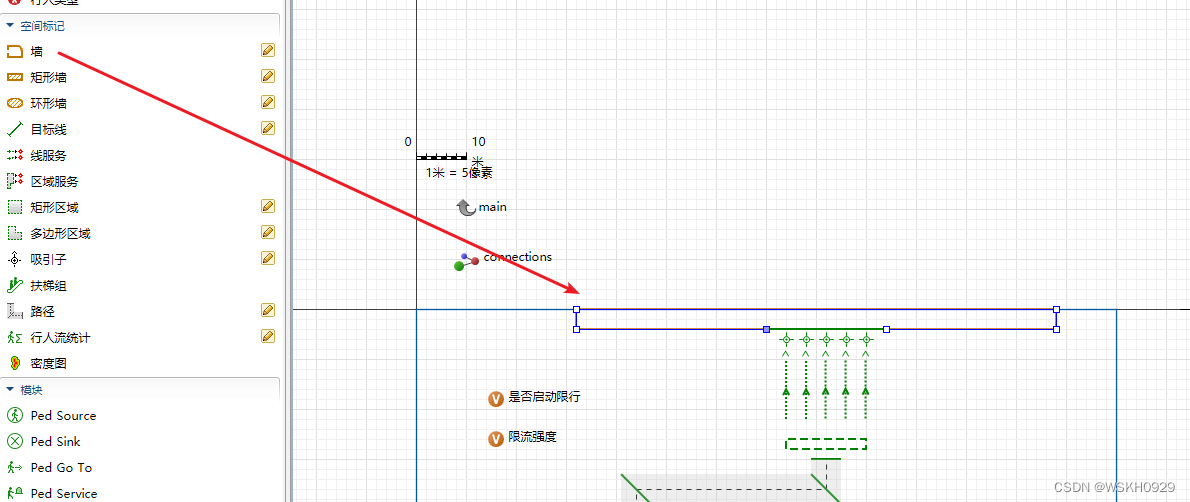Pick the Ped Sink block icon

[x=14, y=441]
